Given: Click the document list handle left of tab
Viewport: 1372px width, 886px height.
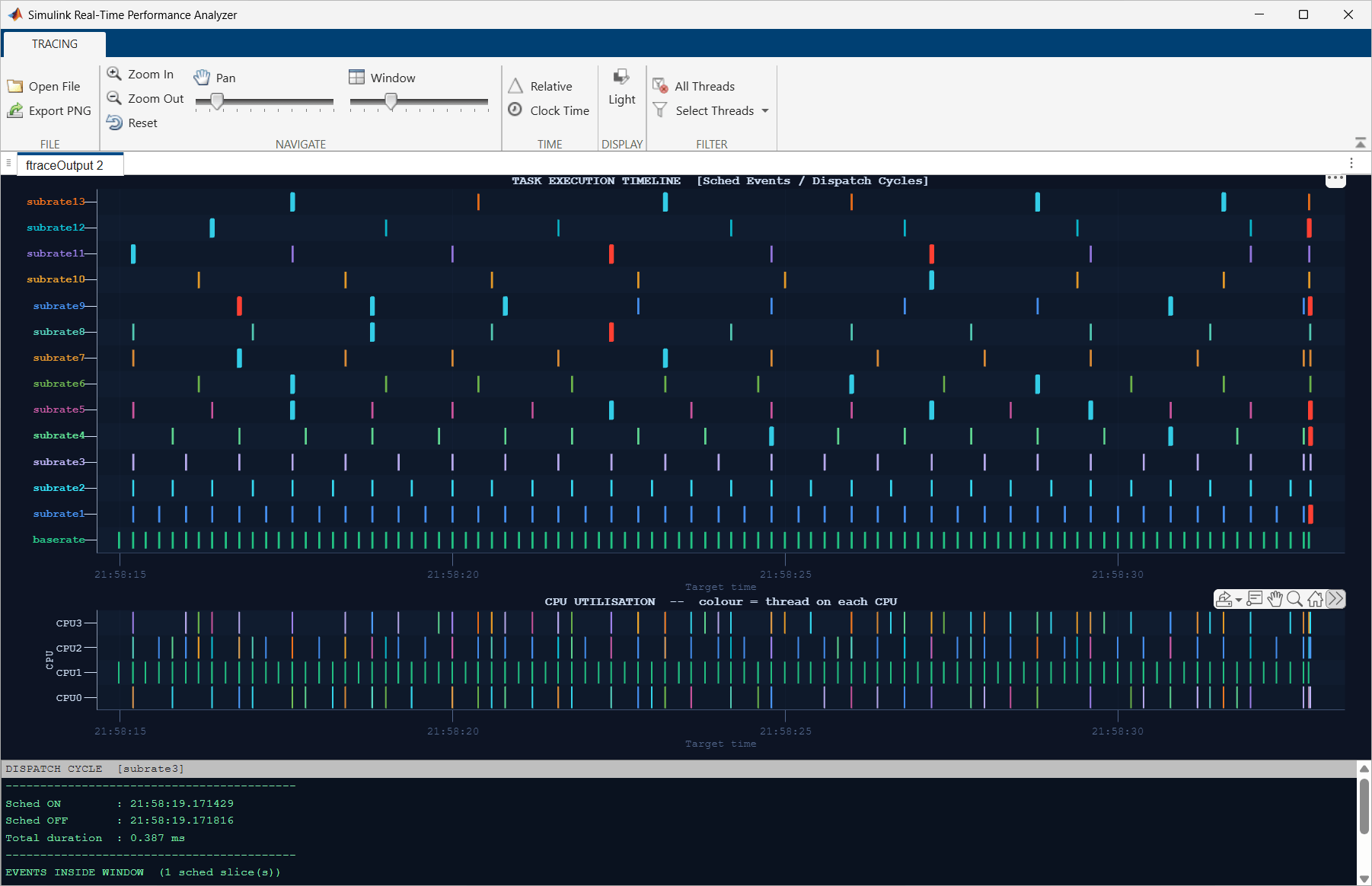Looking at the screenshot, I should (8, 162).
